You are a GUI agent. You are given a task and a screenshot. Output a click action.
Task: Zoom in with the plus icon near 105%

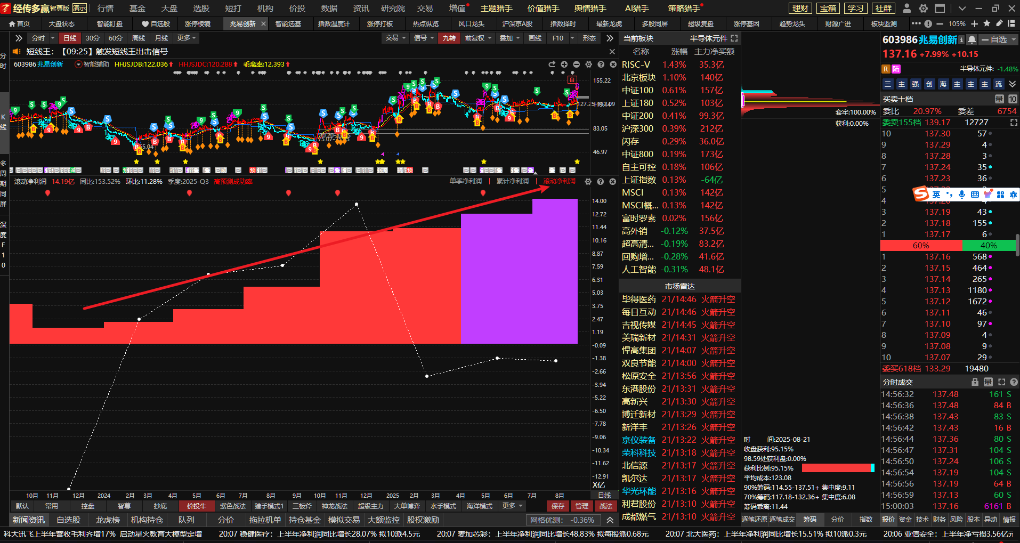click(x=974, y=23)
